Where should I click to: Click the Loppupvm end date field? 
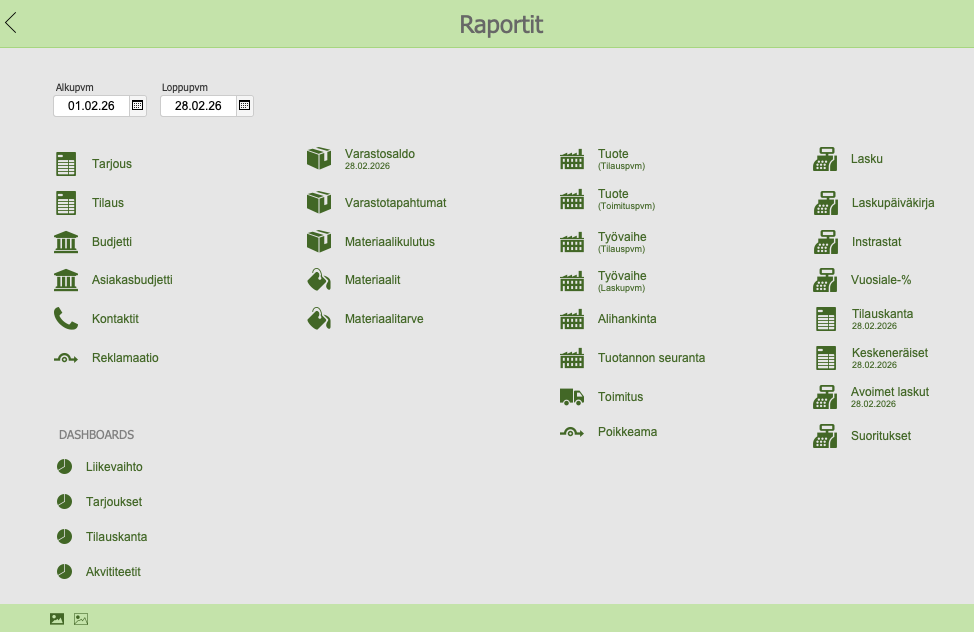tap(198, 105)
